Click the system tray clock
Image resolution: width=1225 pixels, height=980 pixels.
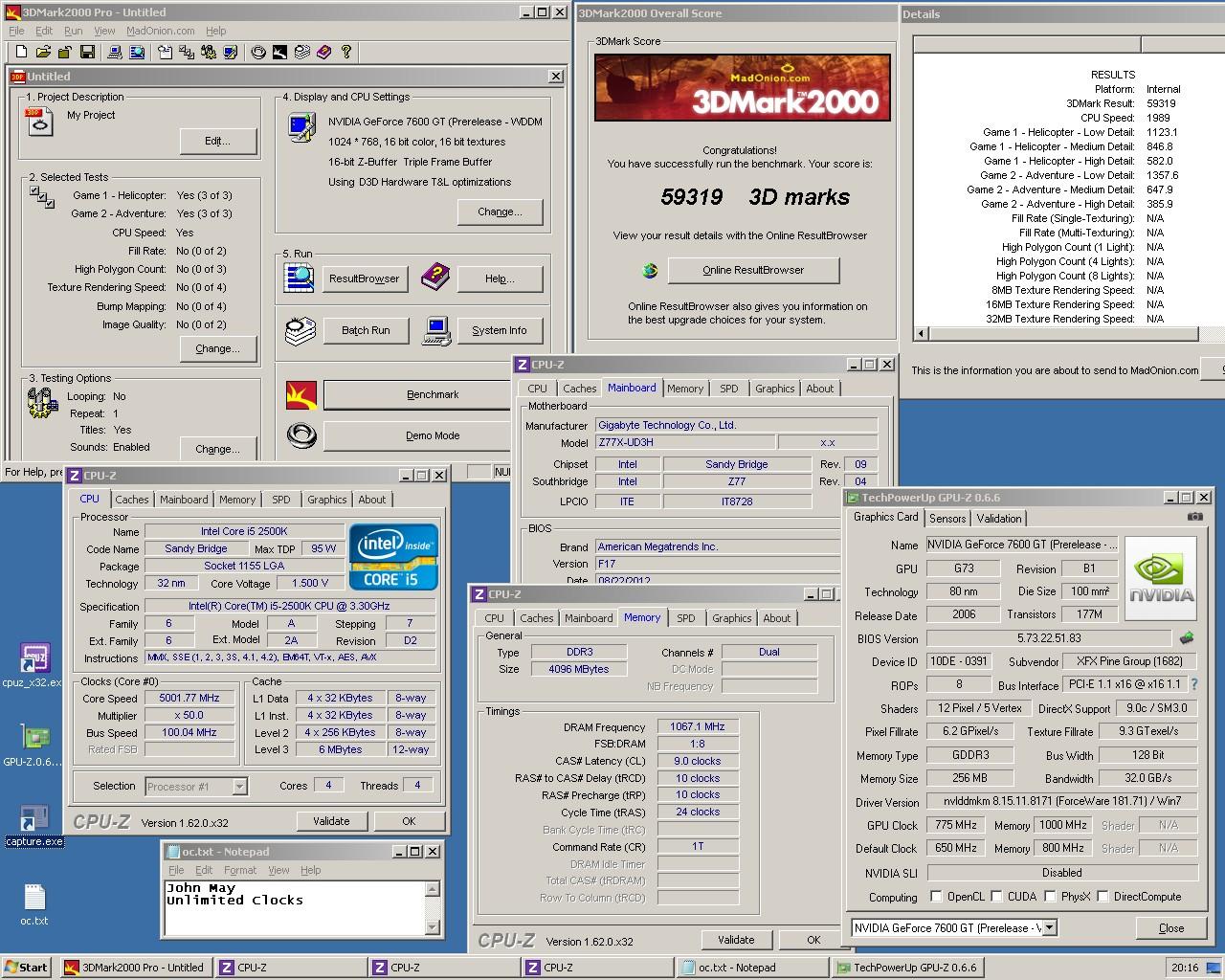point(1185,968)
